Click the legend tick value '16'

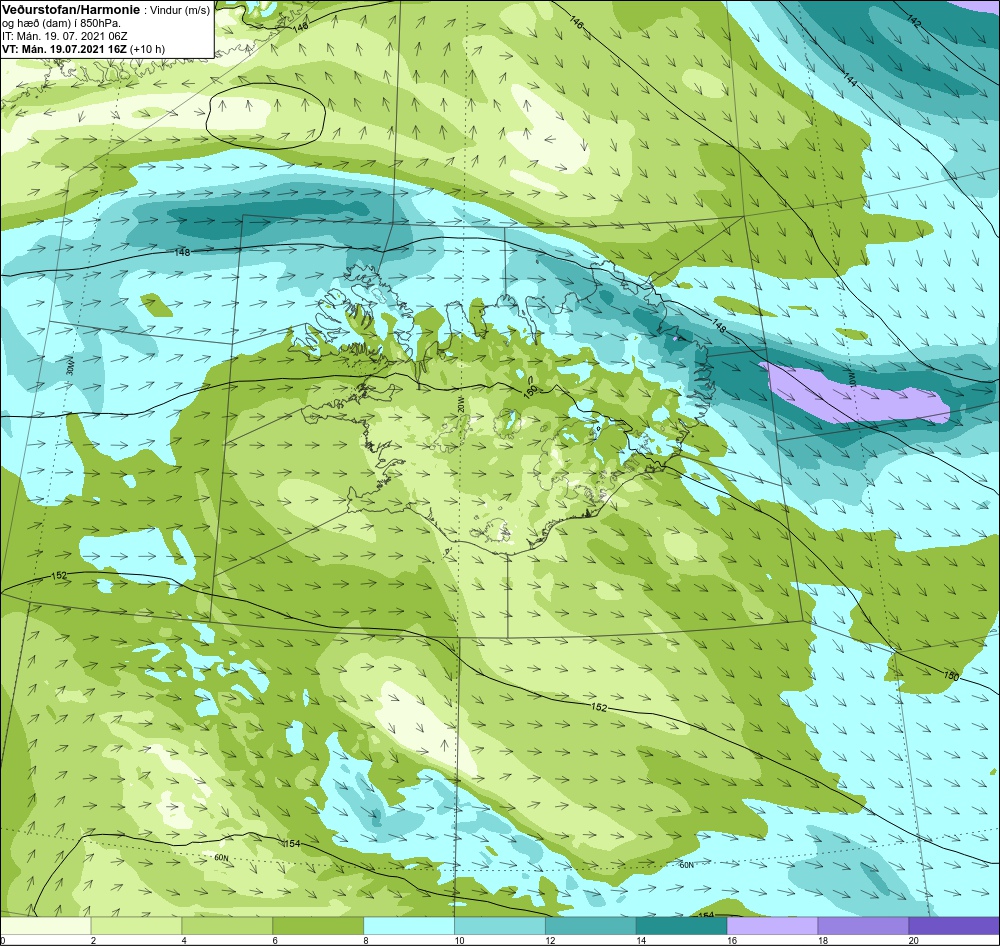[732, 940]
